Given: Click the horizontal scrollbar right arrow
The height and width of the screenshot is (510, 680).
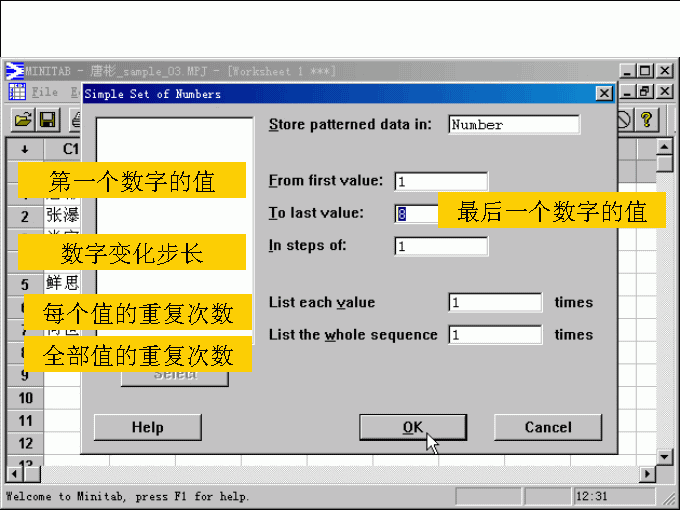Looking at the screenshot, I should 648,473.
